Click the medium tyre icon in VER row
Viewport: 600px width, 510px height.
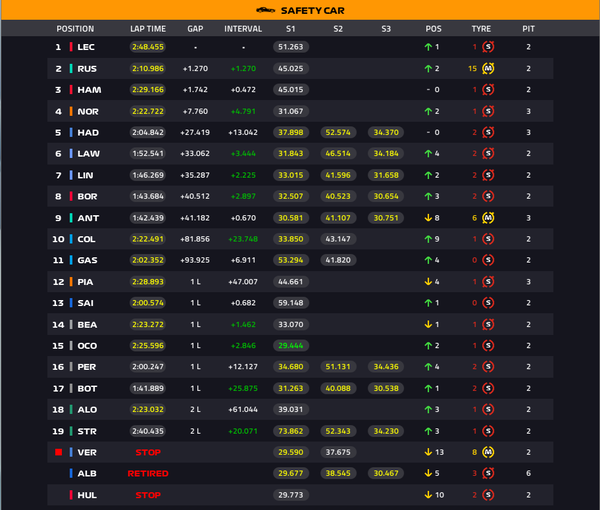(488, 452)
